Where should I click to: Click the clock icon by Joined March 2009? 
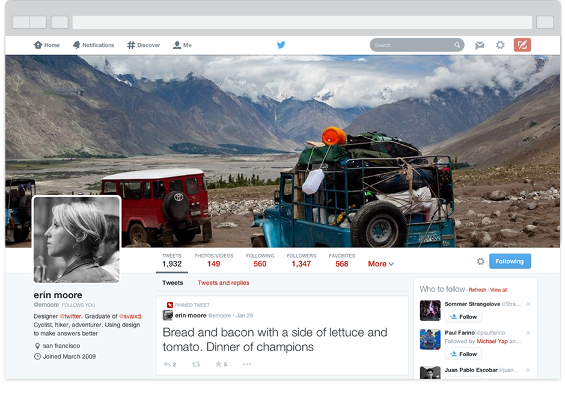point(37,357)
